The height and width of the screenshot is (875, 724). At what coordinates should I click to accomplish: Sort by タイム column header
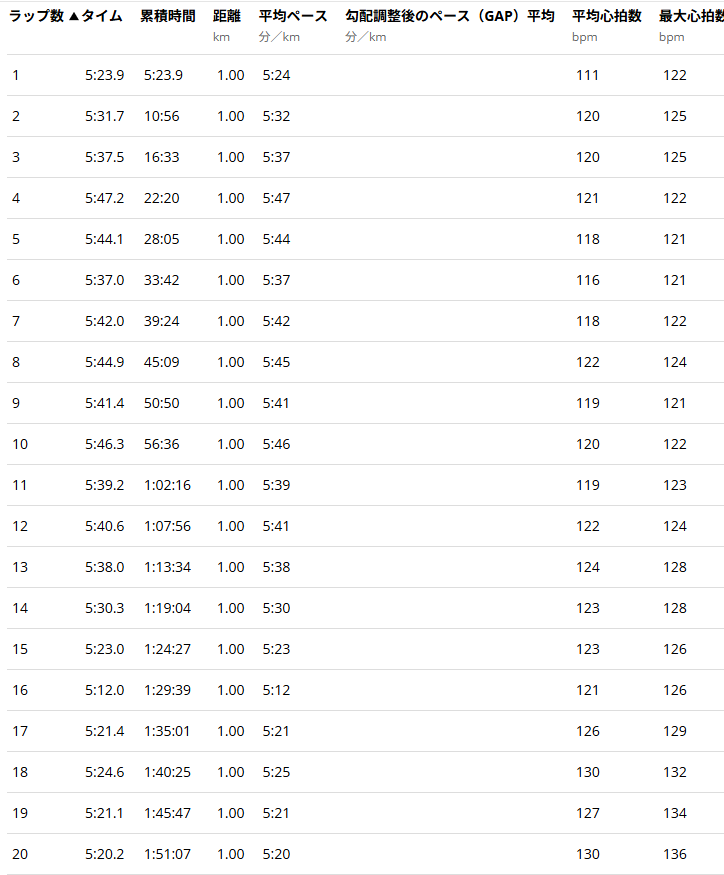[102, 17]
